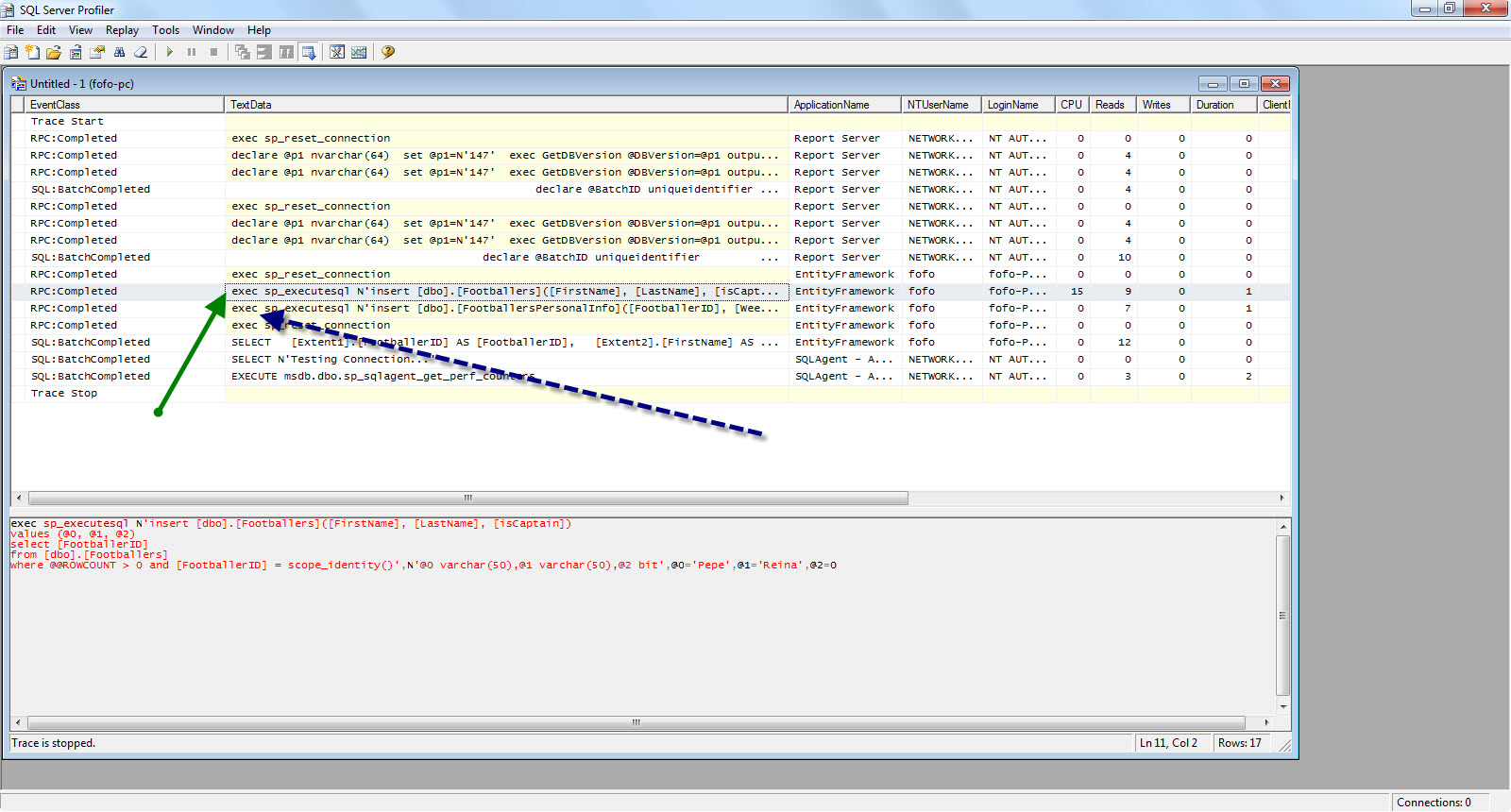Open the File menu

(15, 30)
